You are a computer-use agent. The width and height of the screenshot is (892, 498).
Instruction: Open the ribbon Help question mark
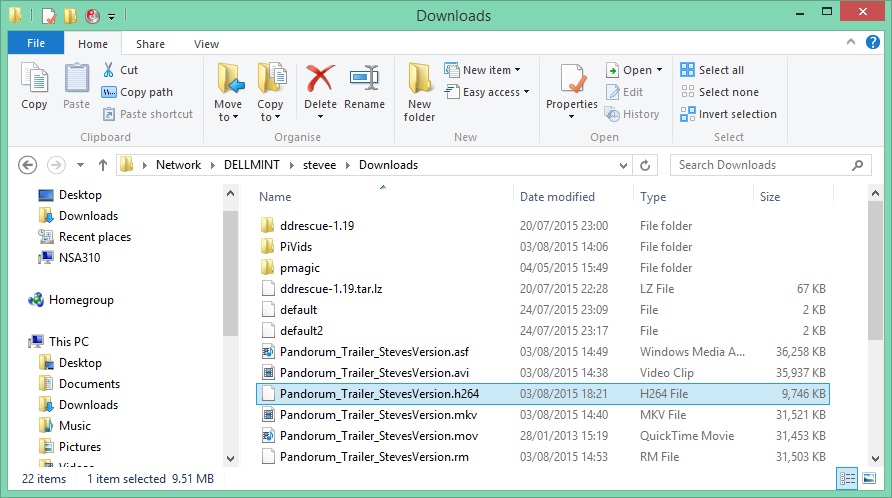click(874, 44)
